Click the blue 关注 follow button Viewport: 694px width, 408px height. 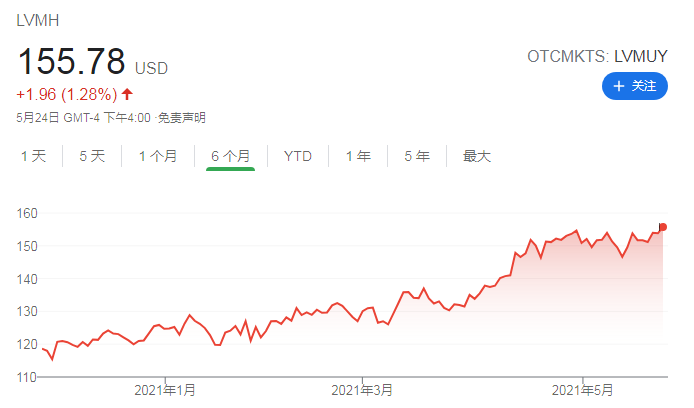coord(635,86)
